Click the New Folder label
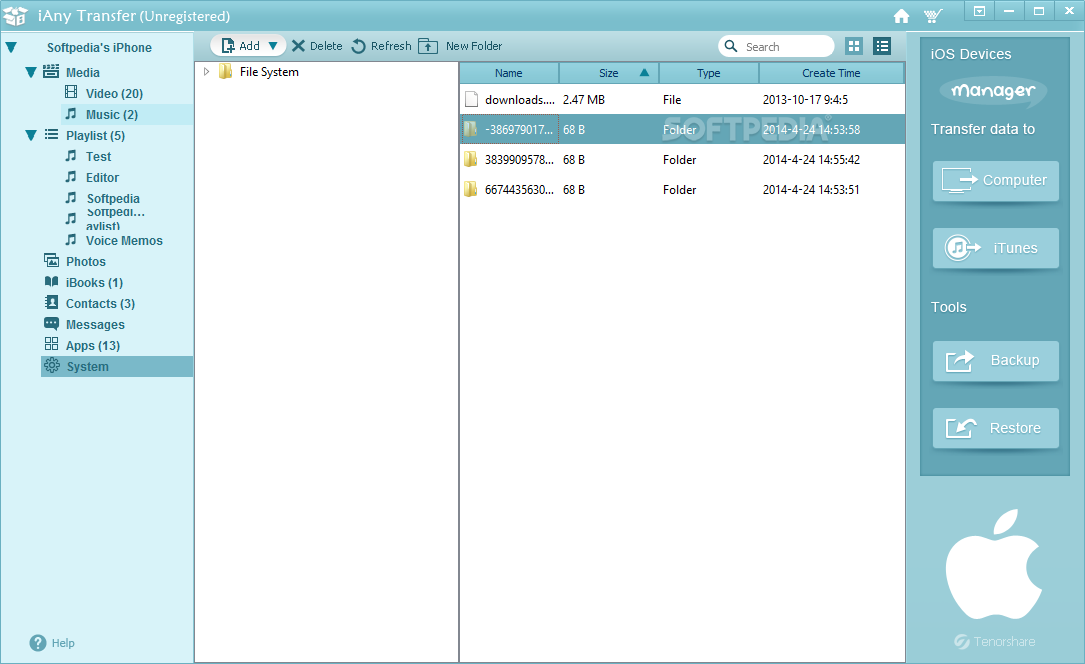The width and height of the screenshot is (1085, 664). 474,46
